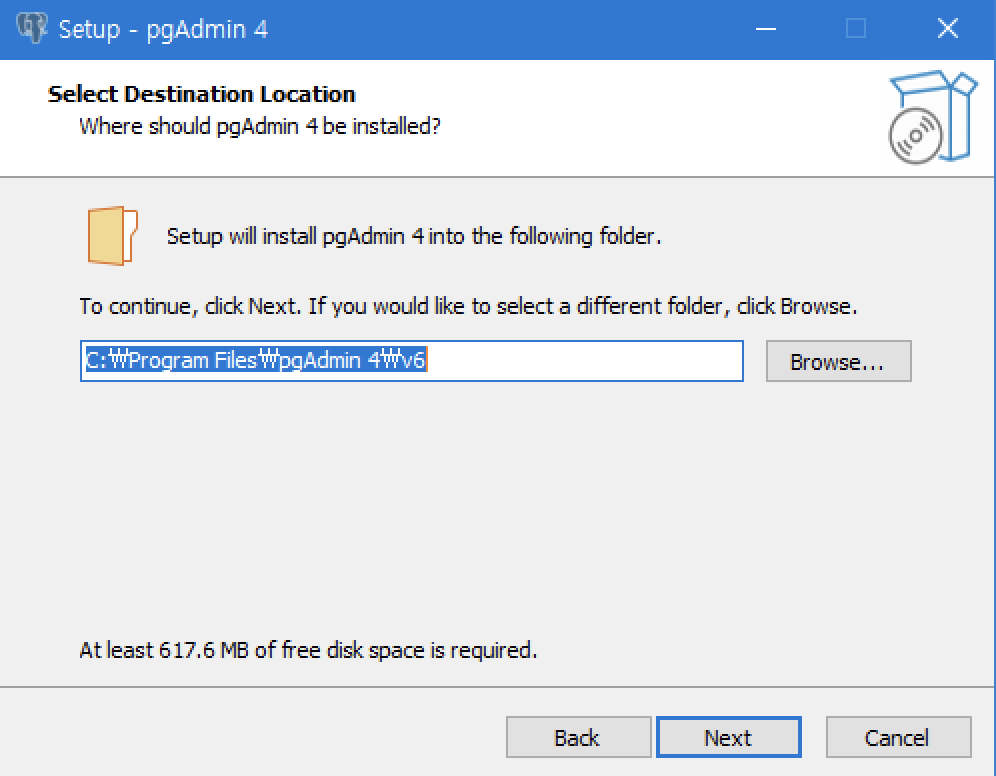Click the 'Setup will install pgAdmin 4' text

click(x=414, y=236)
